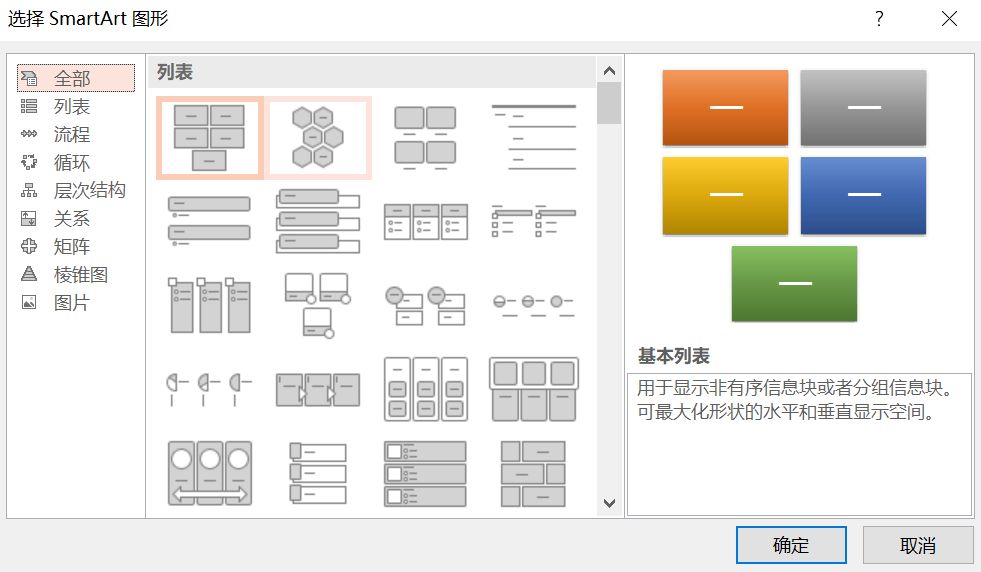Click the gallery scrollbar up arrow

(609, 71)
